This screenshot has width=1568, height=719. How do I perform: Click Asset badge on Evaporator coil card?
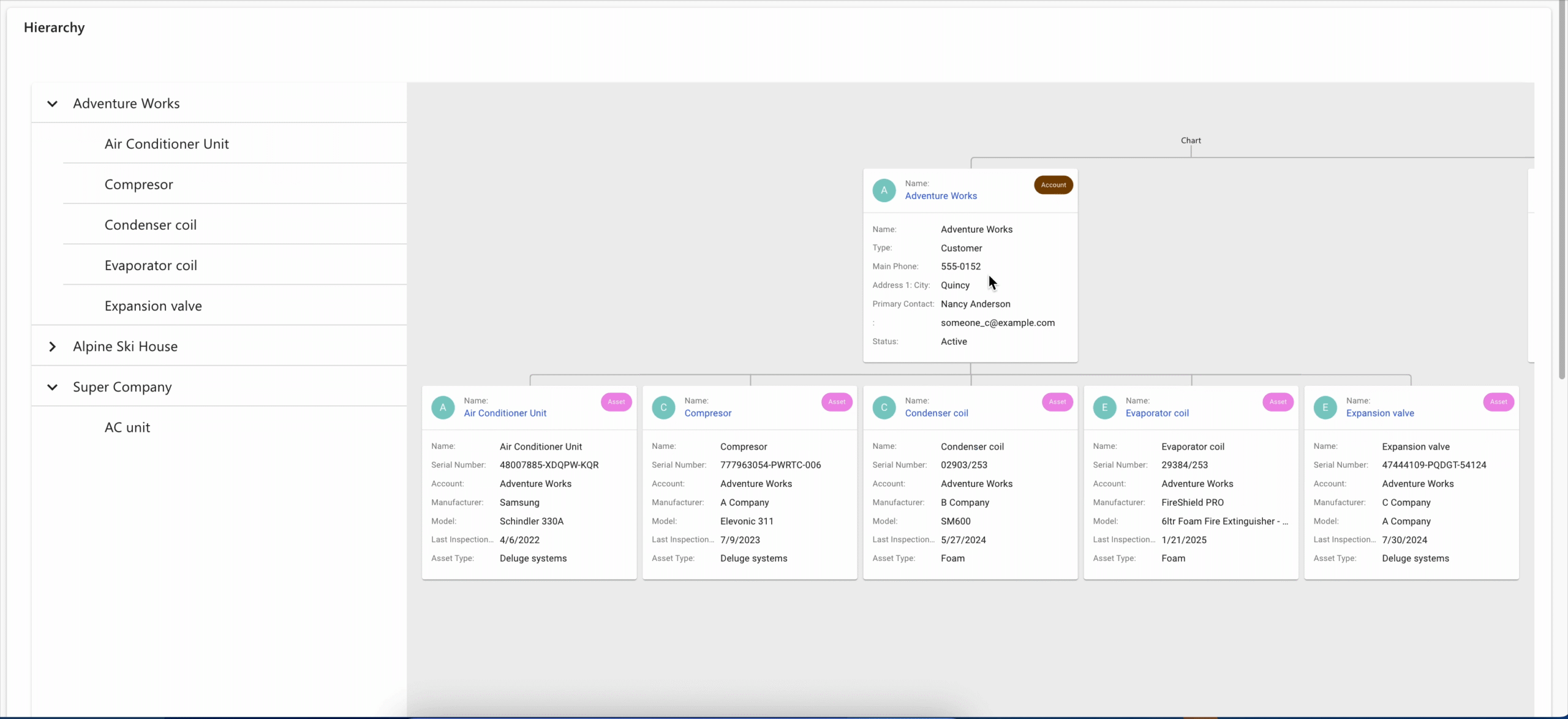[1278, 402]
